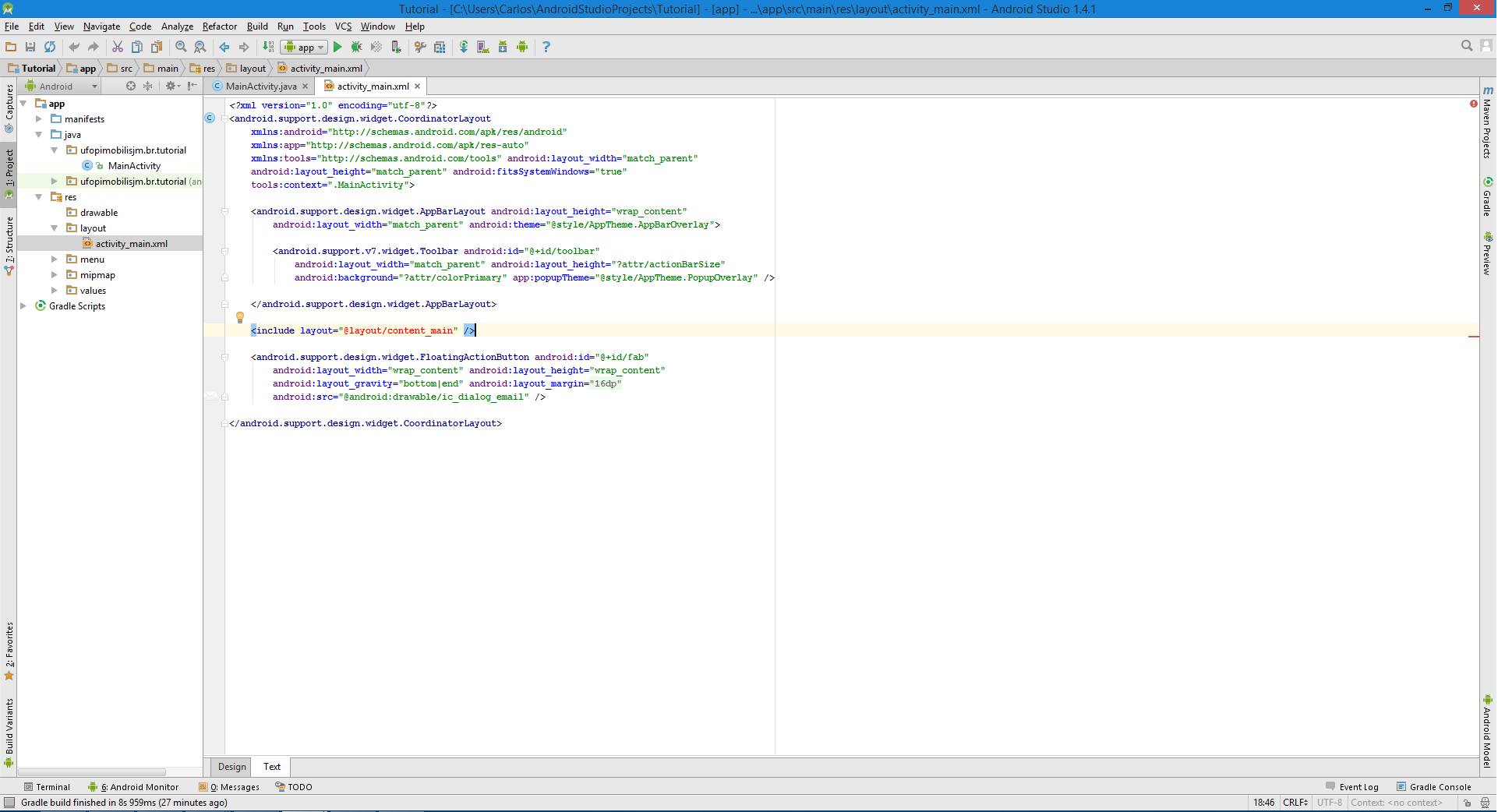Open the Messages tool window
The height and width of the screenshot is (812, 1498).
pyautogui.click(x=229, y=787)
